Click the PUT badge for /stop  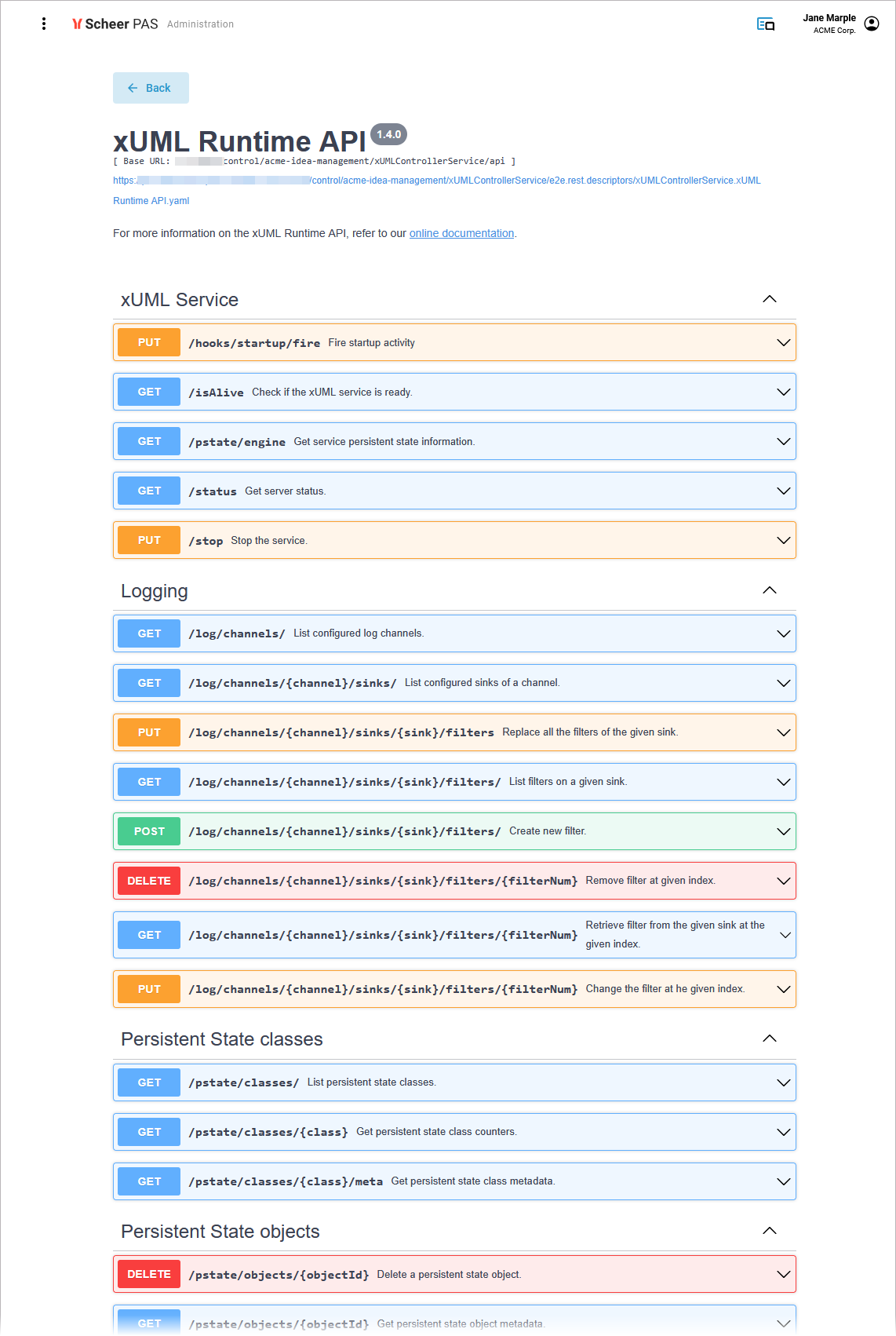(x=149, y=540)
